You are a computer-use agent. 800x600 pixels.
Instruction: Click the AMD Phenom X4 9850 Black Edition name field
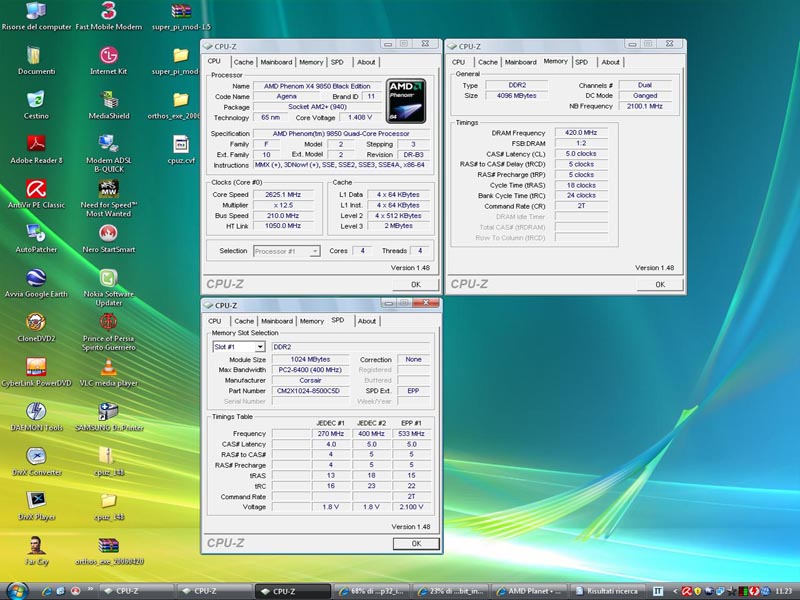click(x=317, y=86)
